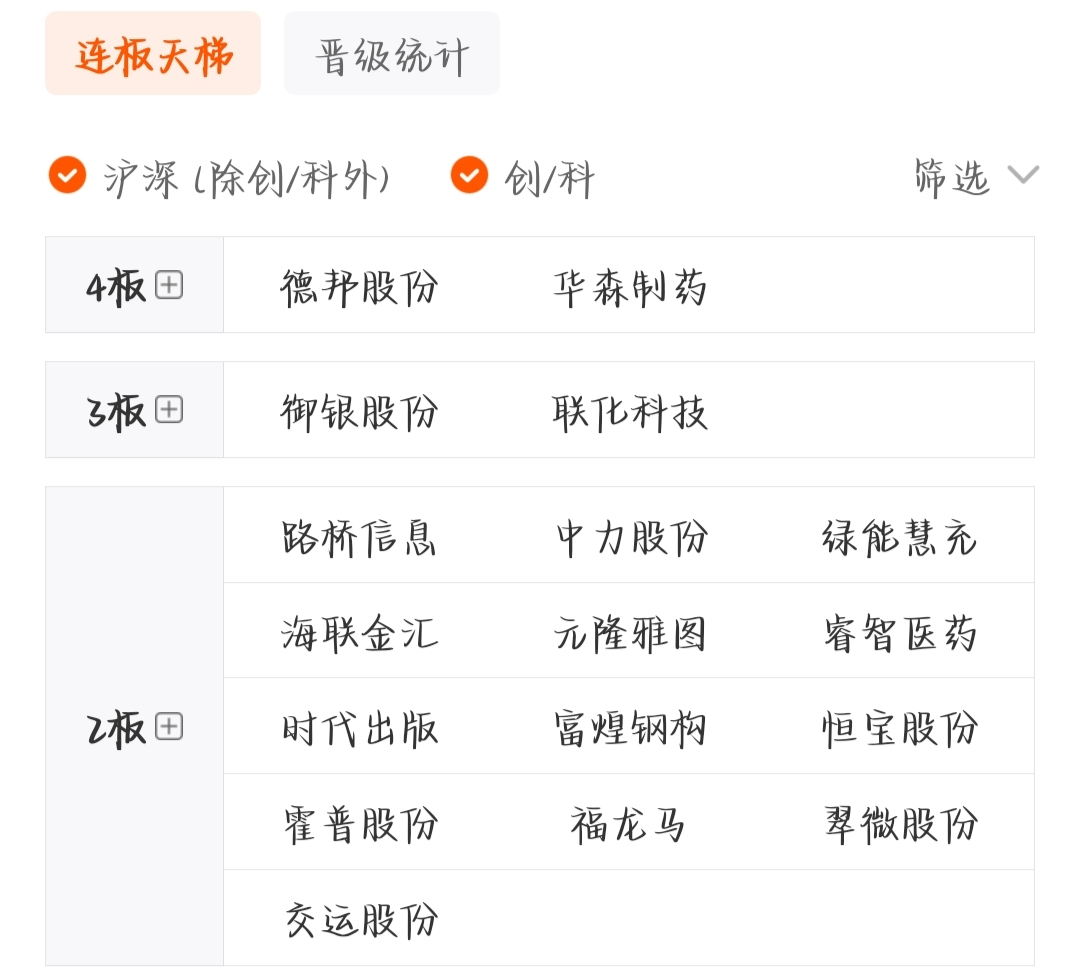
Task: Toggle the 创/科 checkbox
Action: [x=469, y=176]
